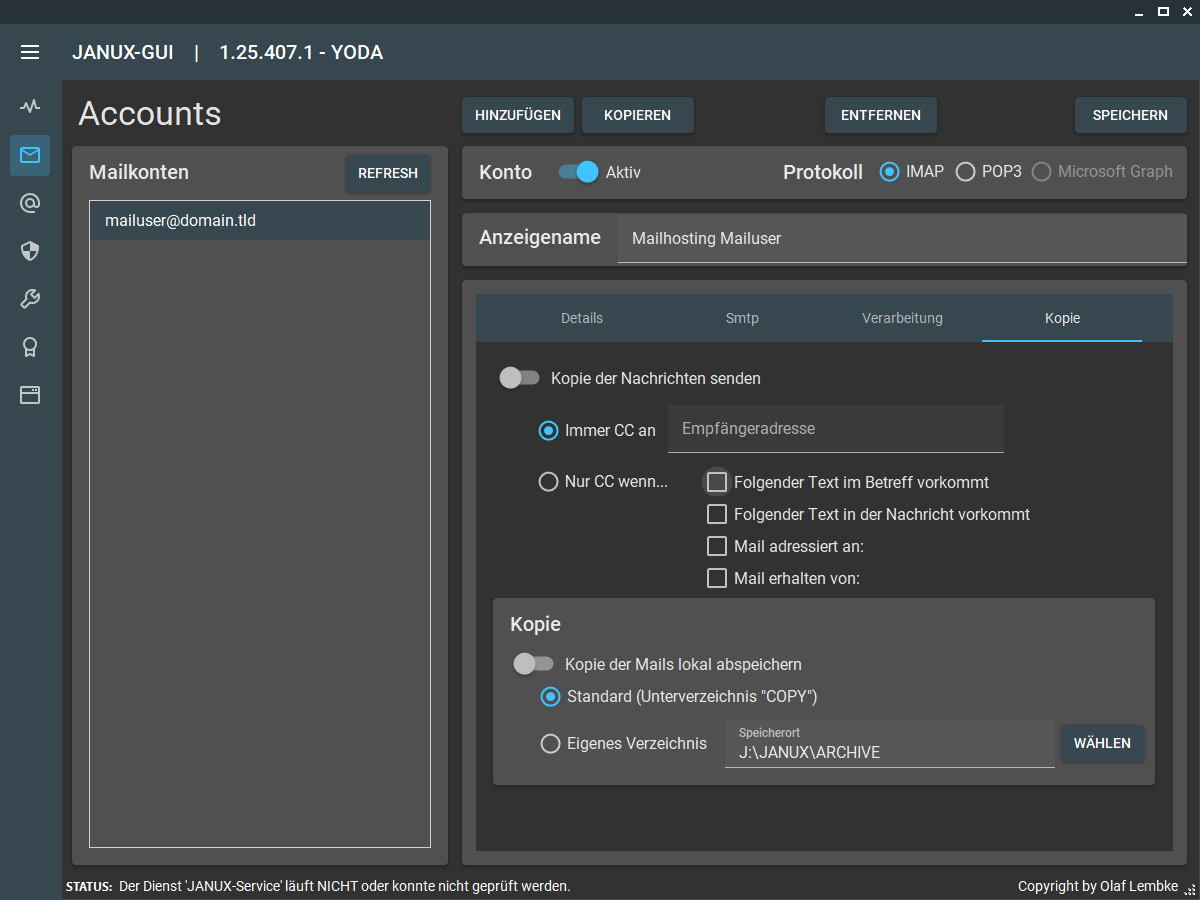Open the activity monitor sidebar icon
This screenshot has width=1200, height=900.
tap(30, 106)
